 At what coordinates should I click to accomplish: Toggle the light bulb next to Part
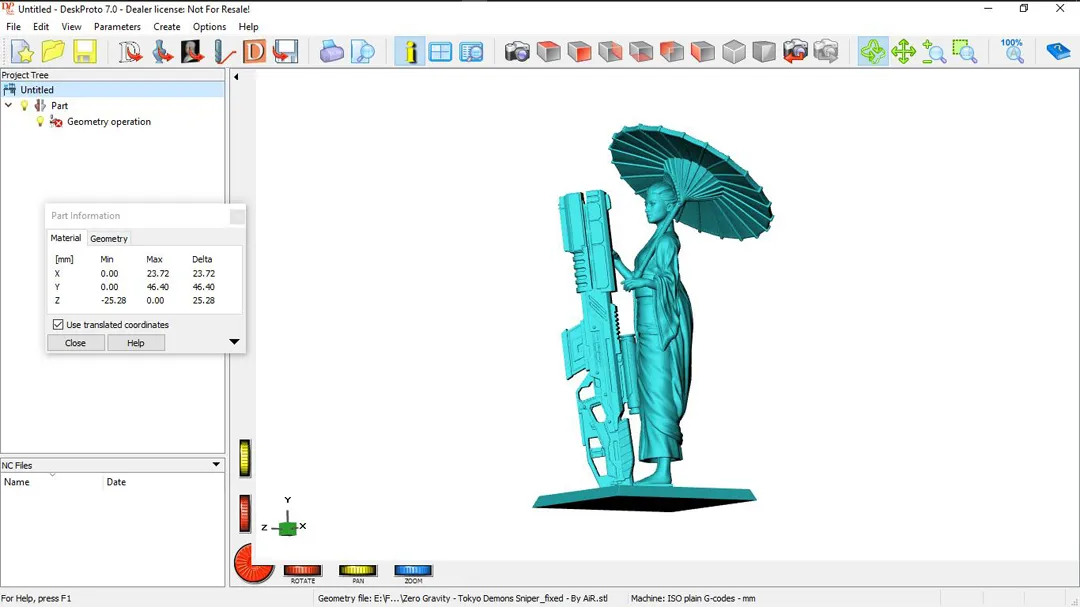tap(24, 105)
